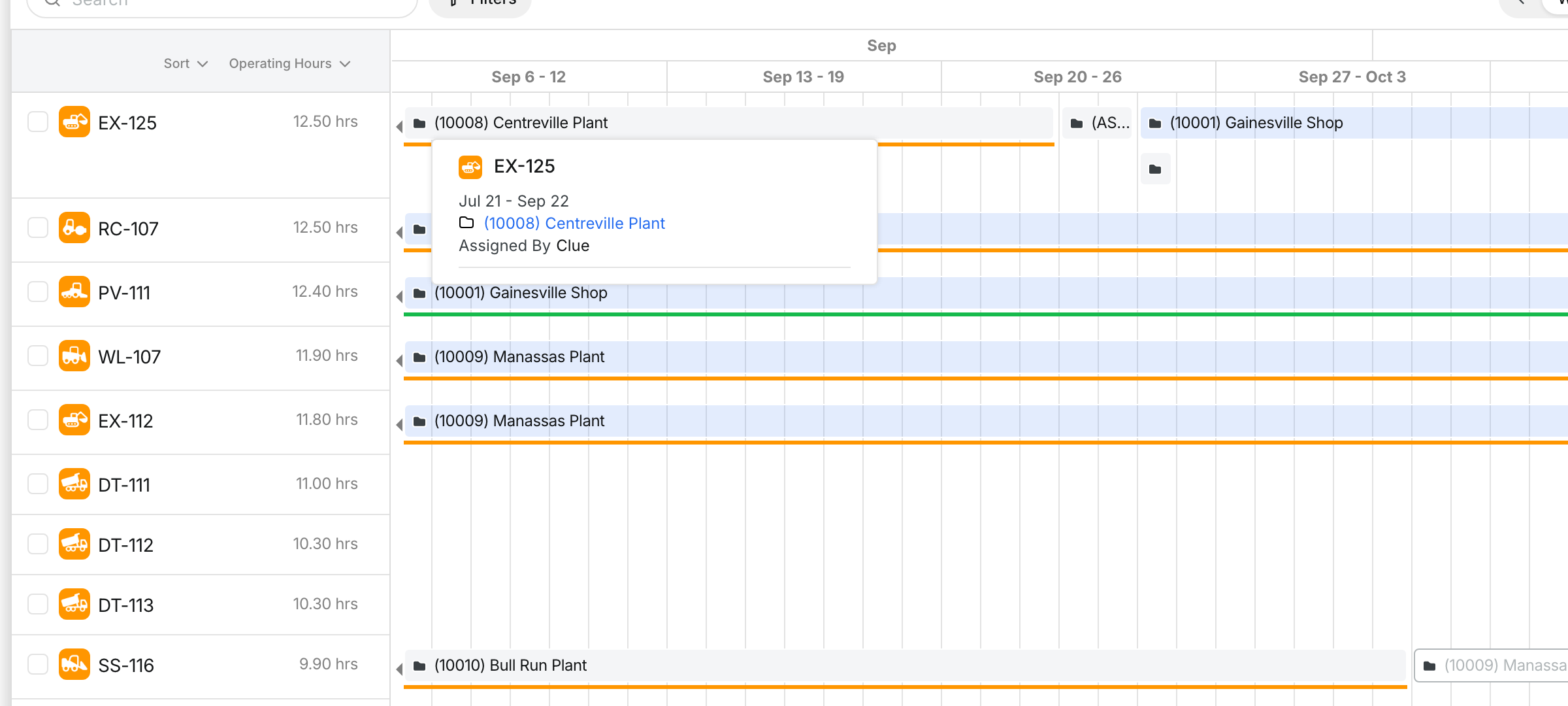Tick the WL-107 checkbox
Viewport: 1568px width, 706px height.
(38, 356)
